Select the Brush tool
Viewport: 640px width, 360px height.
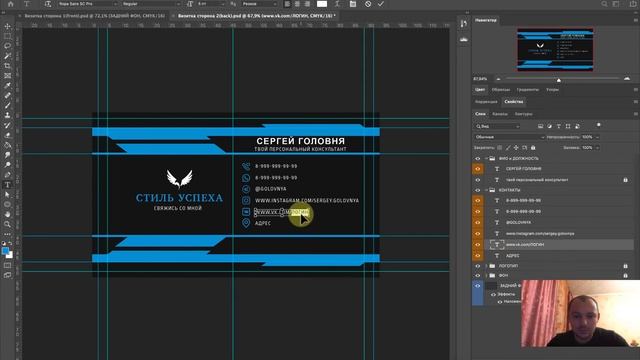tap(7, 105)
